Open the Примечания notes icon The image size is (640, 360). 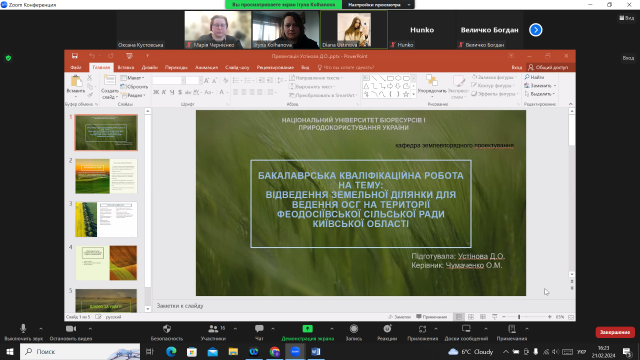(x=511, y=329)
